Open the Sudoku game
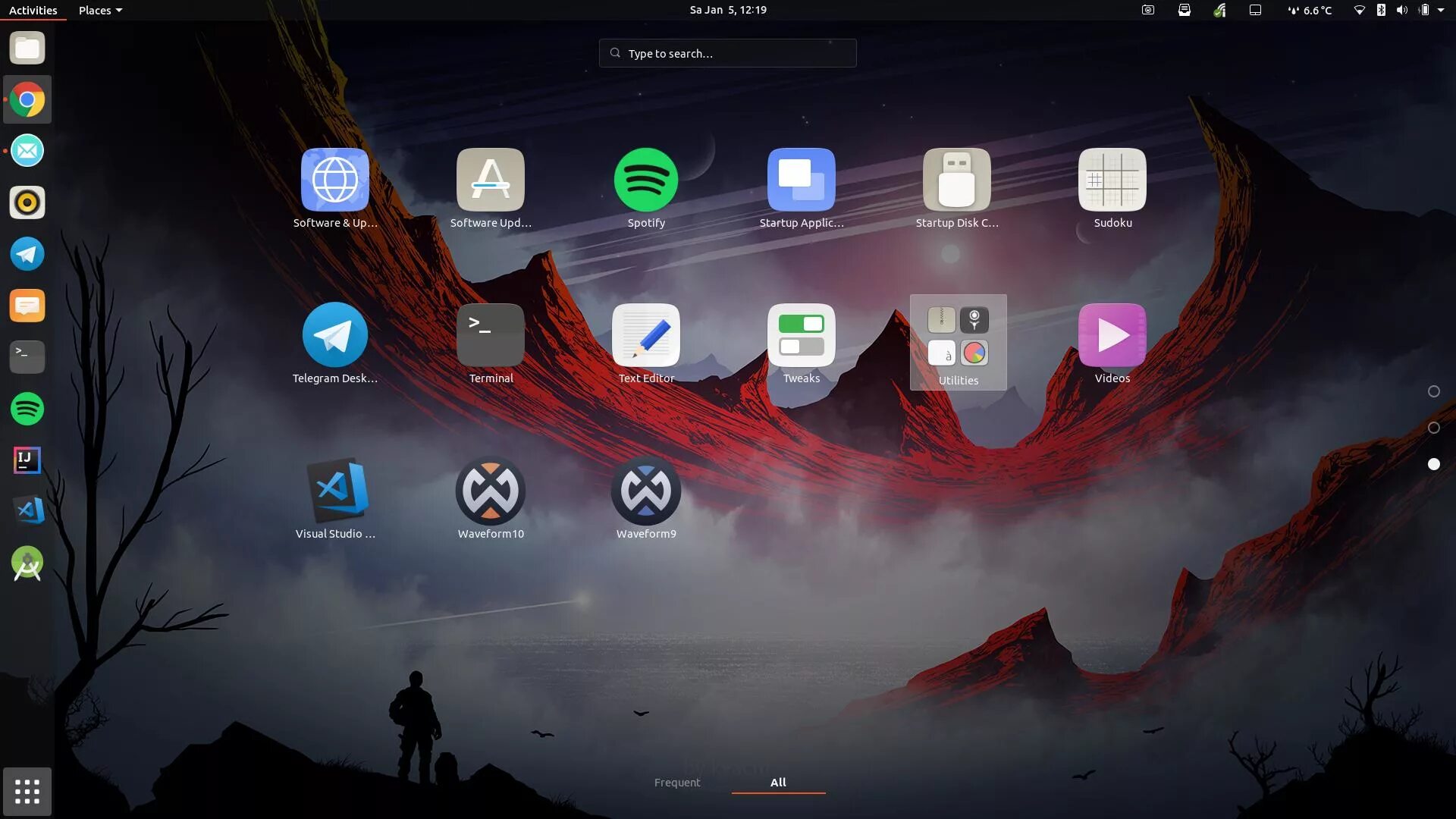The width and height of the screenshot is (1456, 819). 1112,188
